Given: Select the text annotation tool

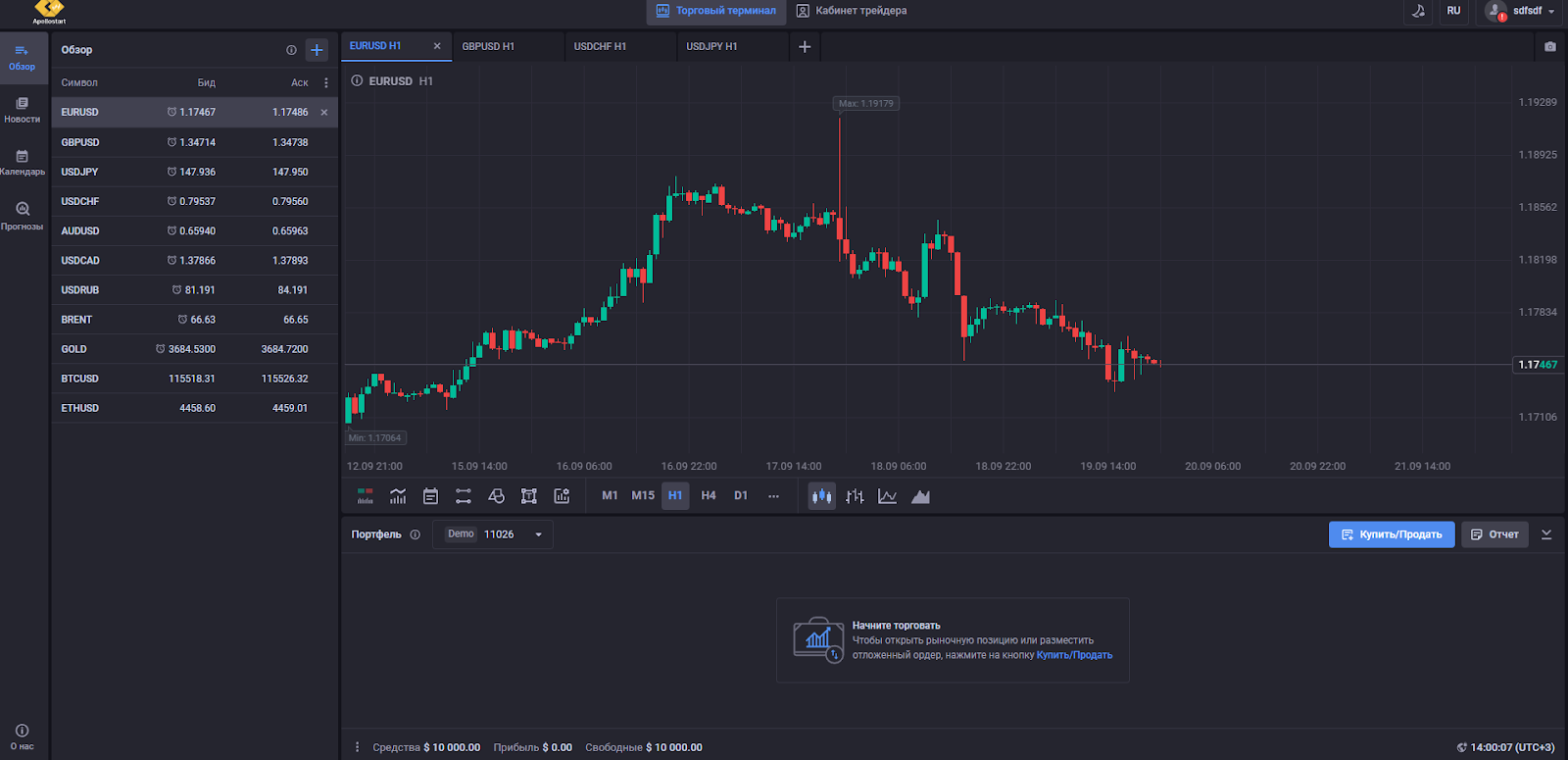Looking at the screenshot, I should coord(529,496).
